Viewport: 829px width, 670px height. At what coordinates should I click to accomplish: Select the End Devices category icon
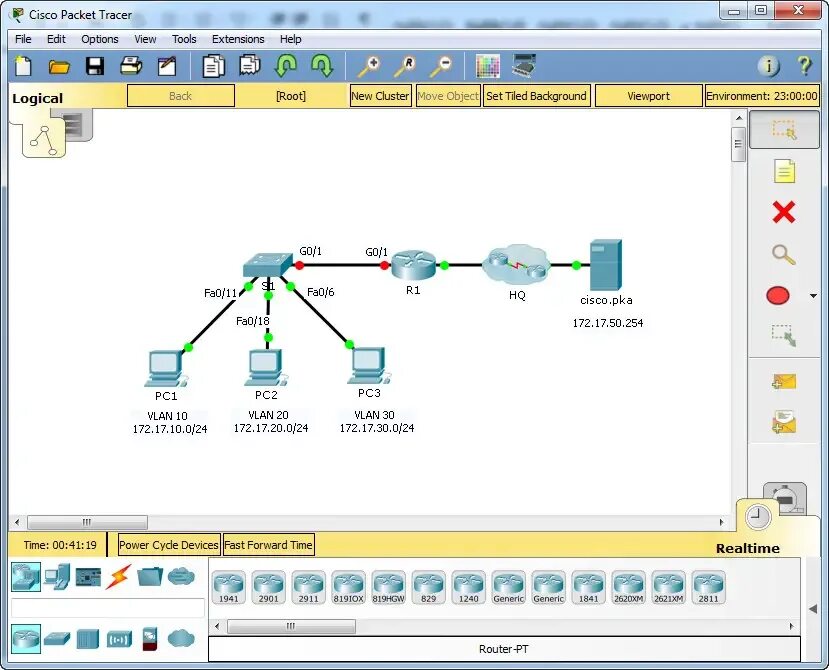(57, 576)
